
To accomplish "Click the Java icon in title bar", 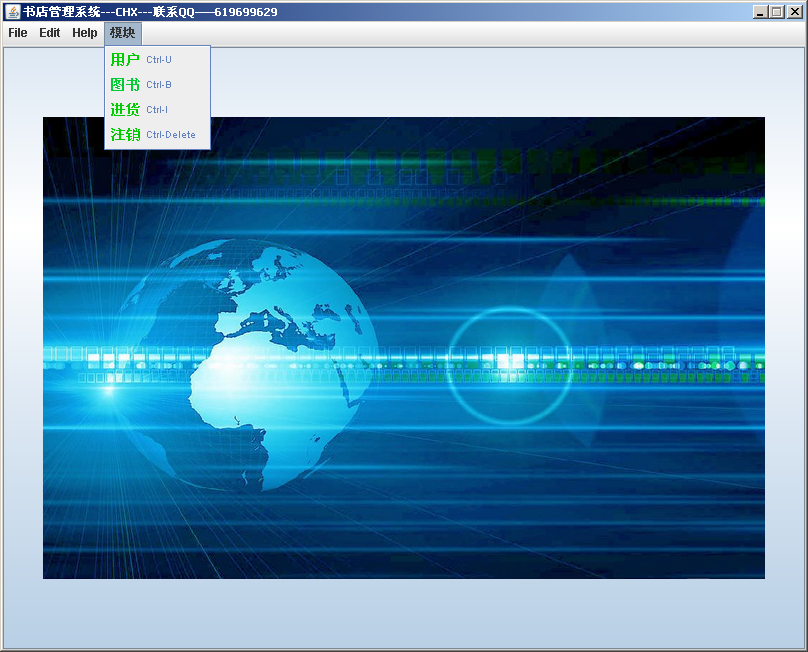I will coord(12,11).
